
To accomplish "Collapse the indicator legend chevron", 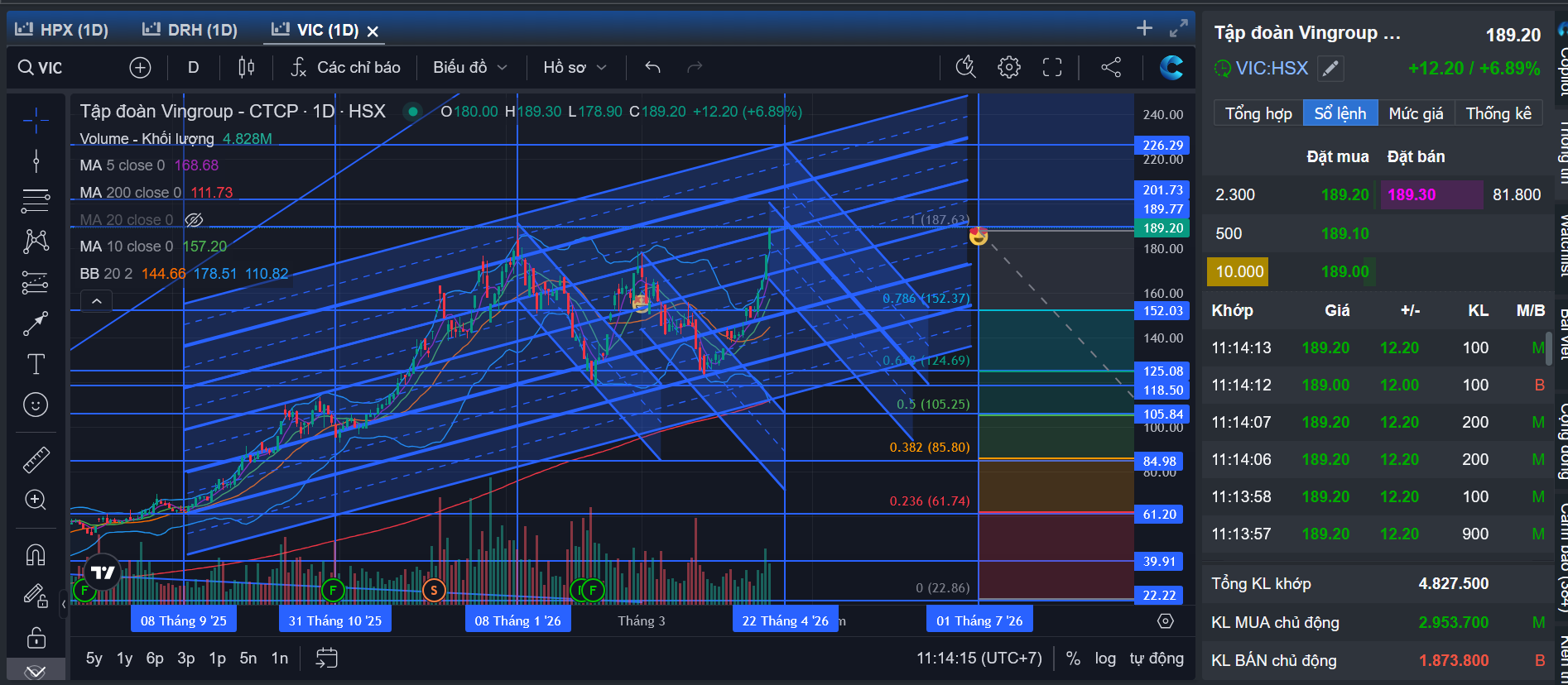I will 96,301.
